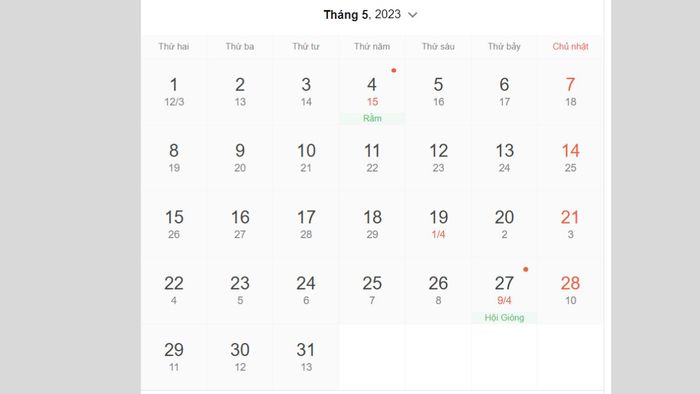This screenshot has width=700, height=394.
Task: Click the red event dot on day 4
Action: (x=394, y=71)
